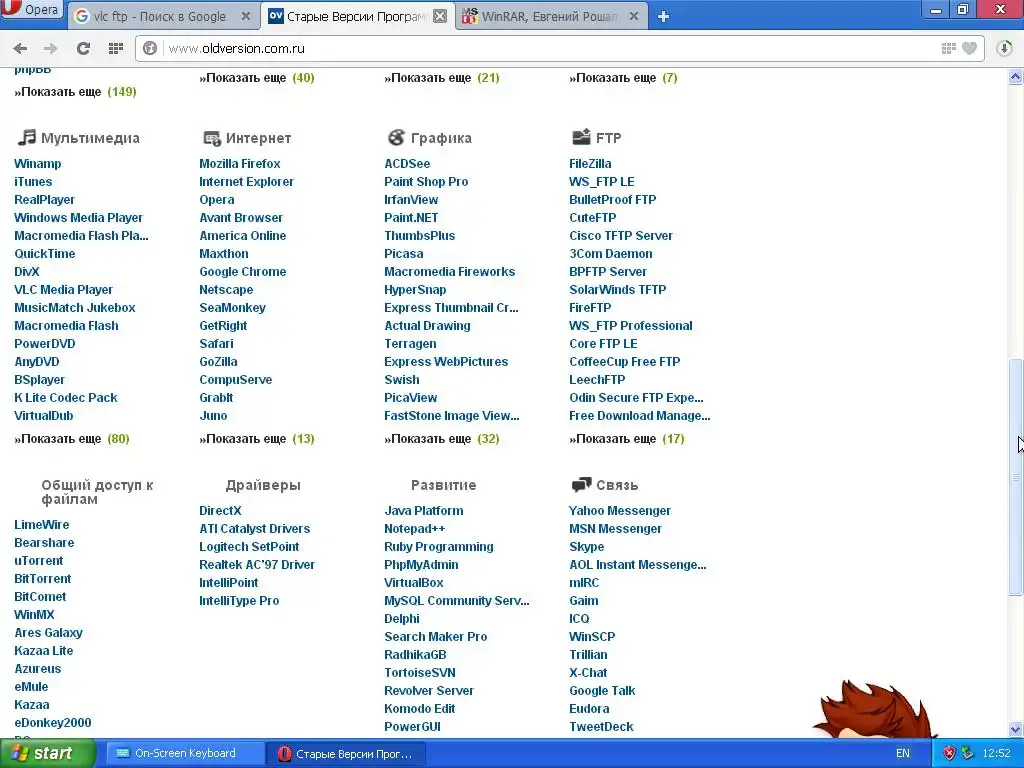Open the downloads icon
Viewport: 1024px width, 768px height.
point(1004,48)
